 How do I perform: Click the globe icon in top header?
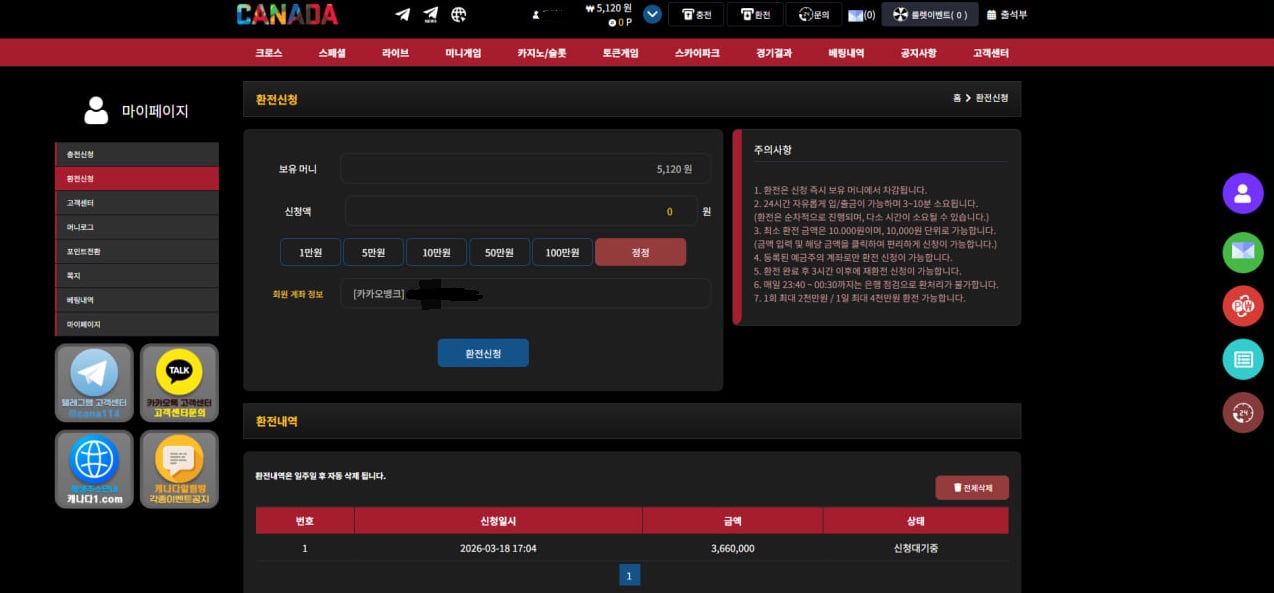pyautogui.click(x=459, y=15)
